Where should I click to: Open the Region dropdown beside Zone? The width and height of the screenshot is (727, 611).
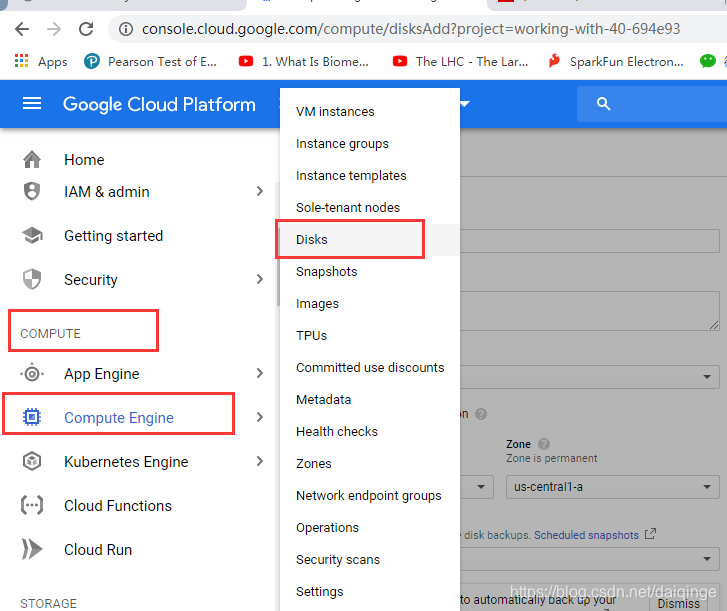coord(477,487)
